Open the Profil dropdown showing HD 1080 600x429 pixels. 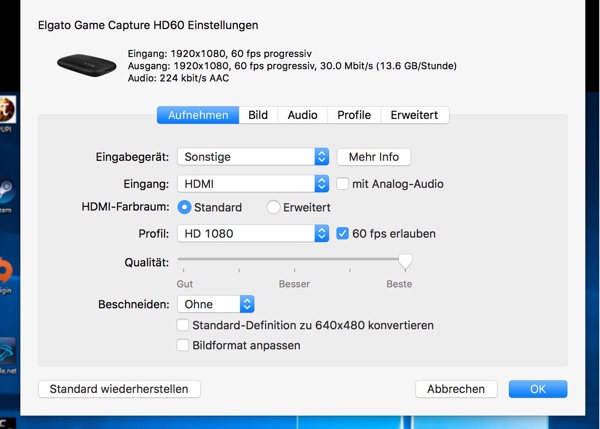[253, 233]
